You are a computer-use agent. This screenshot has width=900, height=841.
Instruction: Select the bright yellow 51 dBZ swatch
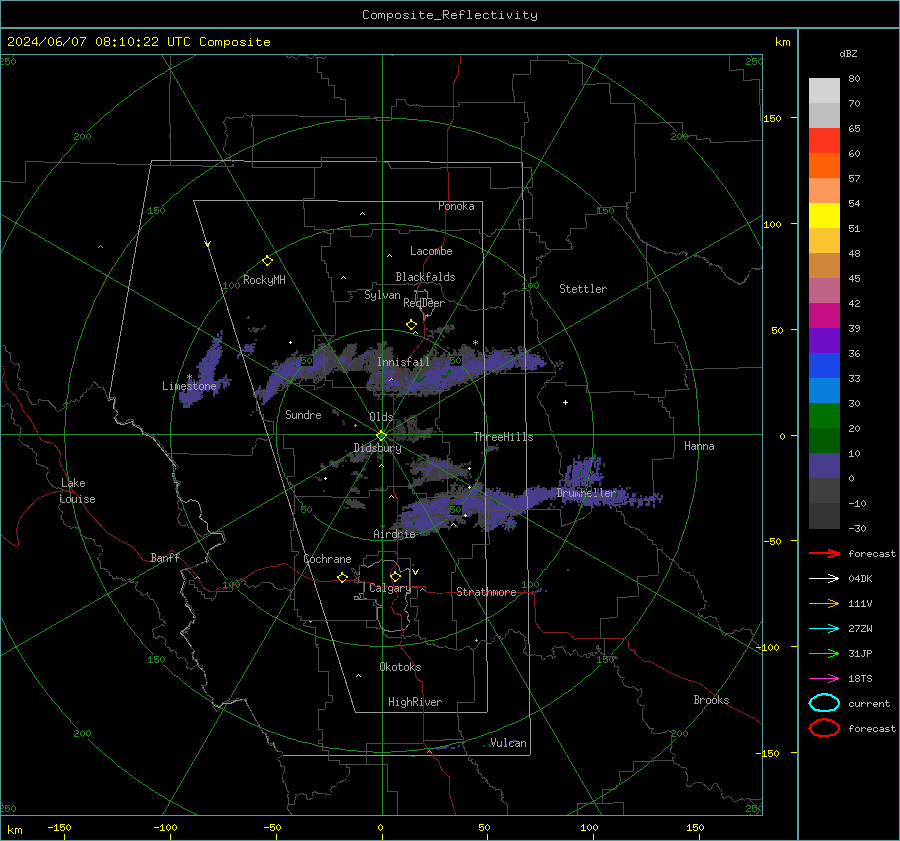point(824,216)
